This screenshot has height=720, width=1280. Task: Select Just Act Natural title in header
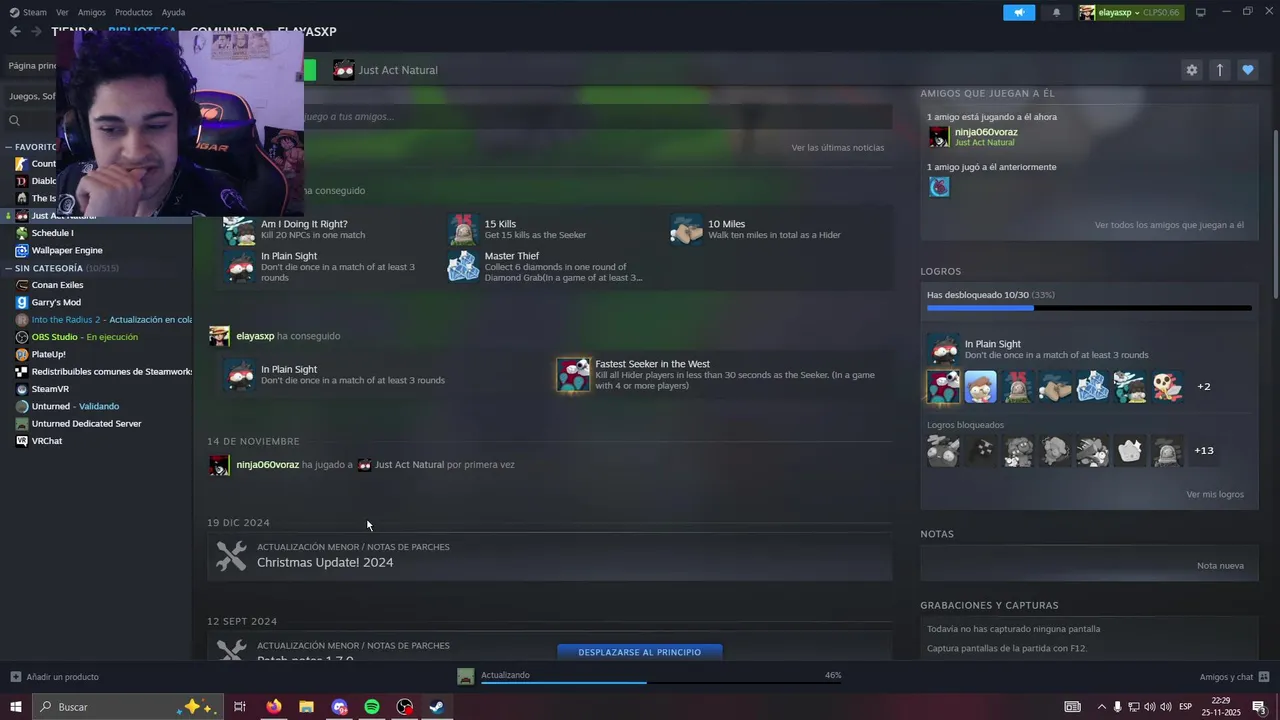(x=398, y=70)
